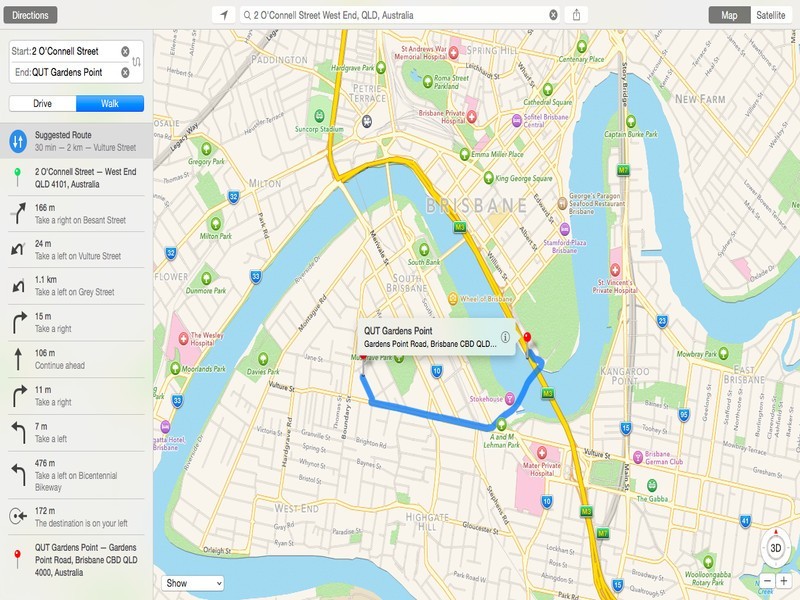Clear the Start 2 O'Connell Street field

(125, 51)
